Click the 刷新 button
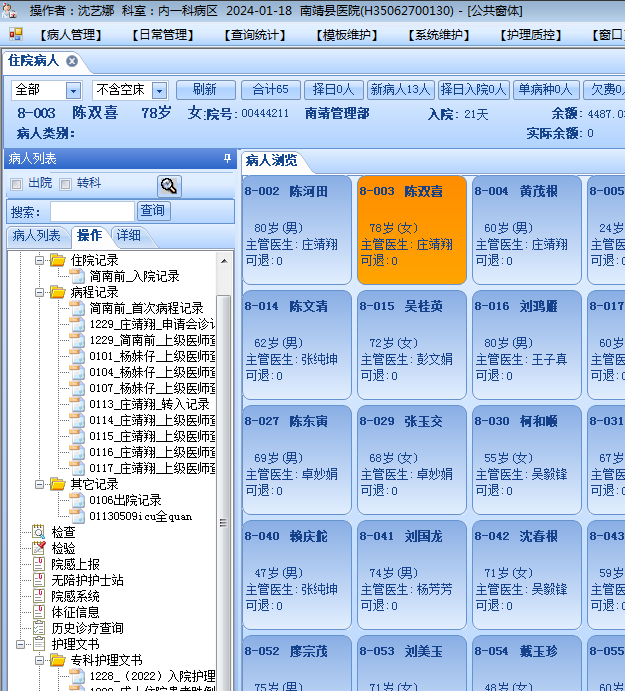The height and width of the screenshot is (691, 625). 205,90
